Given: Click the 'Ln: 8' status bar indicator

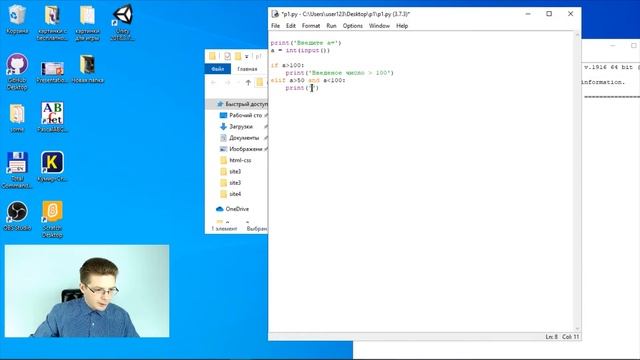Looking at the screenshot, I should (551, 337).
